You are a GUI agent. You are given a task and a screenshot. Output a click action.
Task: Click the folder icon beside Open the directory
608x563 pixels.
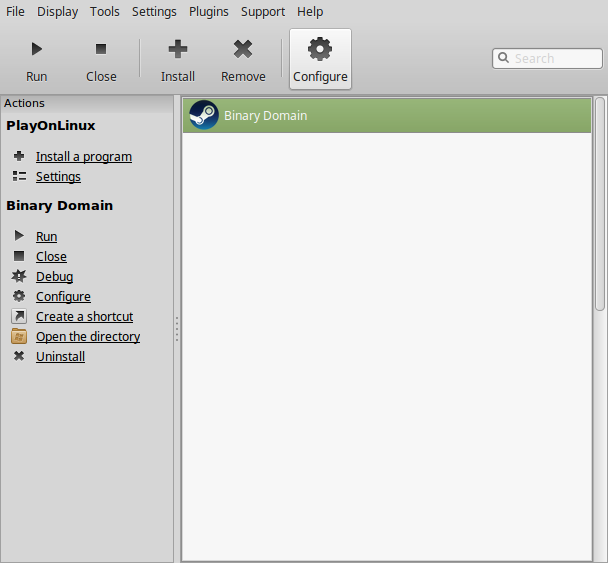(x=19, y=336)
